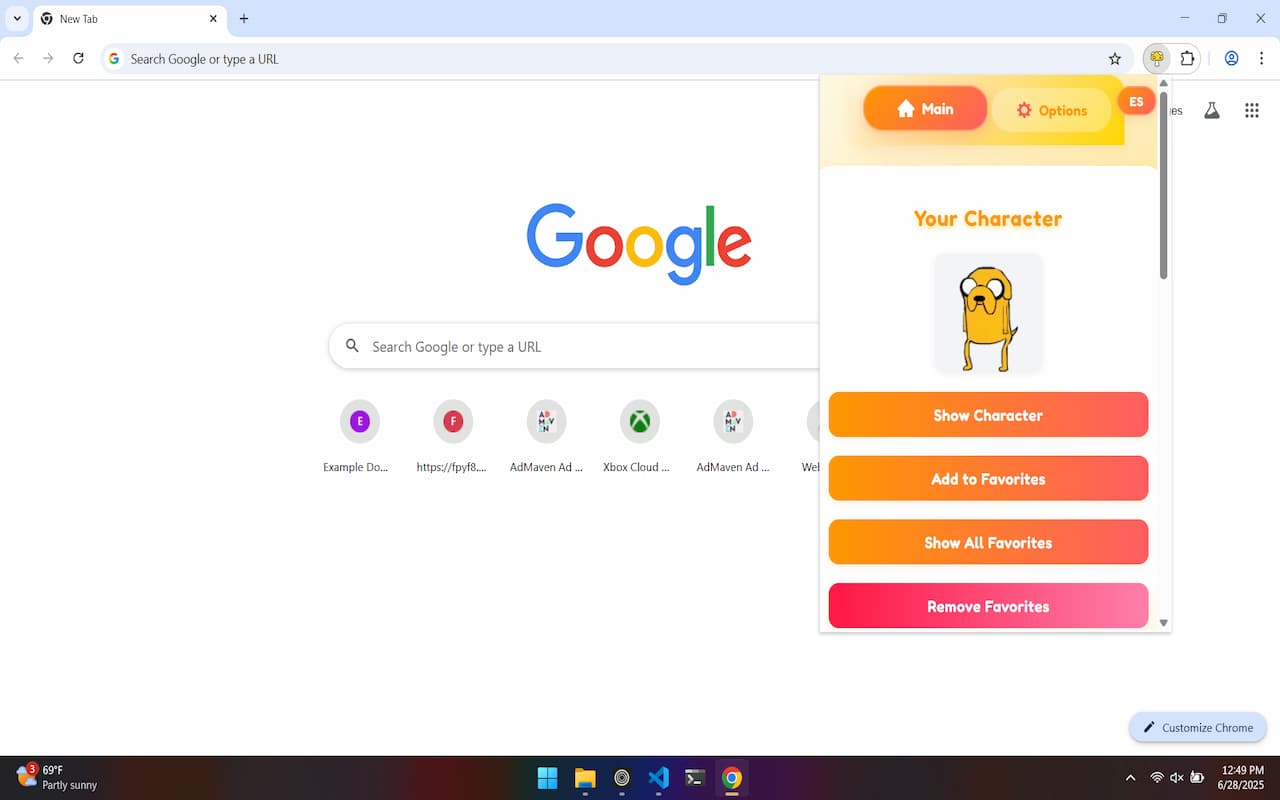Open Visual Studio Code from taskbar
The height and width of the screenshot is (800, 1280).
click(658, 778)
